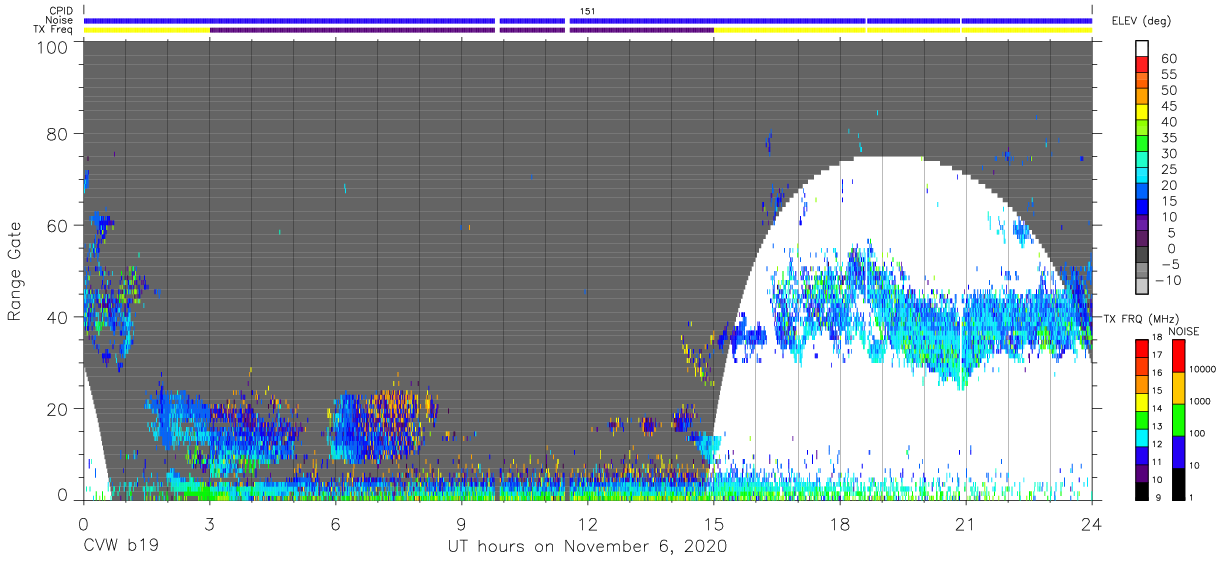Click the blue Noise strip above the plot
The width and height of the screenshot is (1228, 567).
(x=588, y=20)
